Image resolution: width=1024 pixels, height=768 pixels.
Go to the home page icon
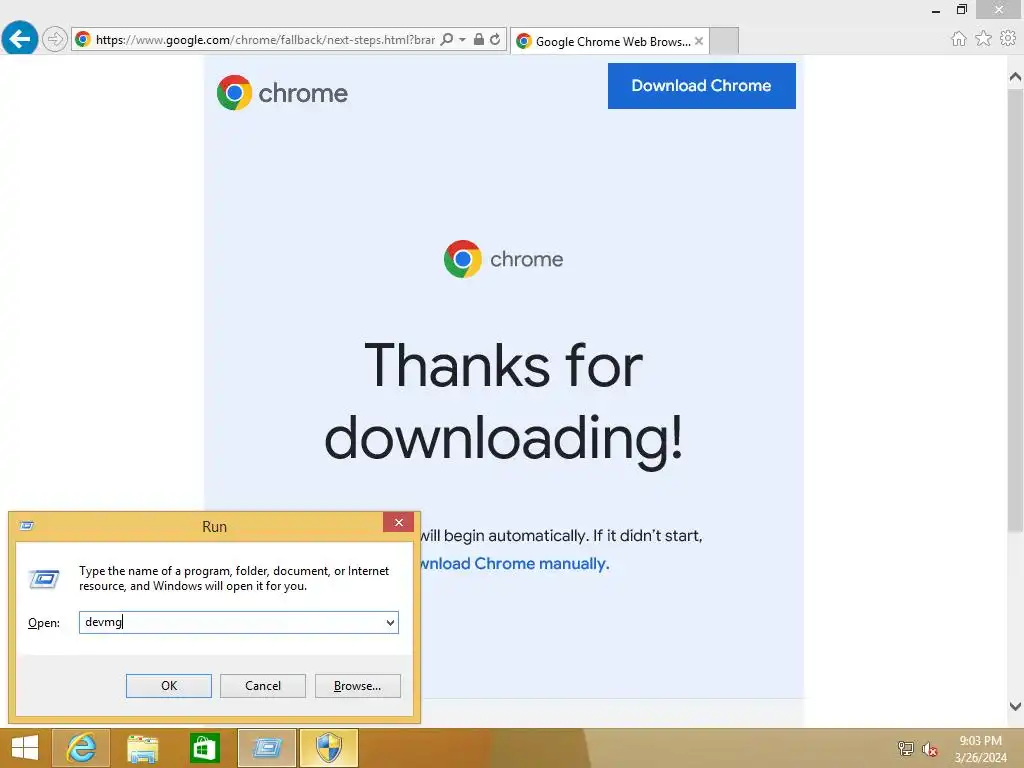click(958, 39)
